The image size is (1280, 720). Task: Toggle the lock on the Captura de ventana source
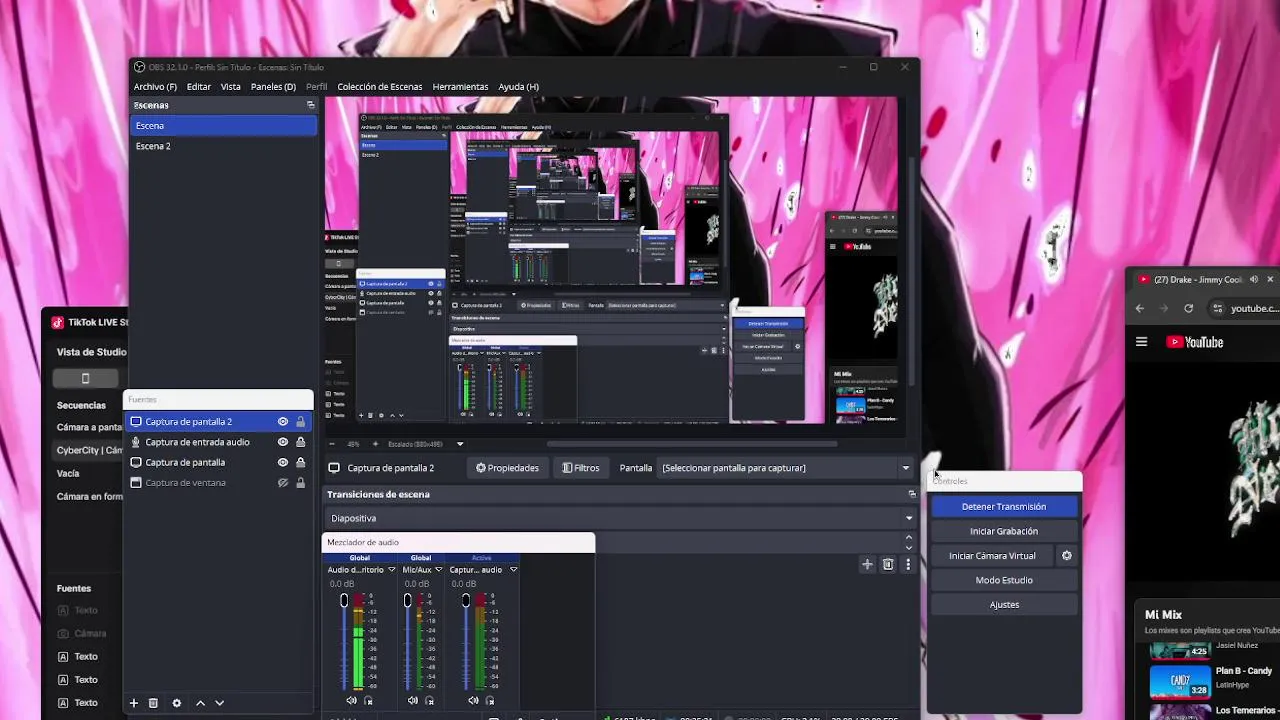click(300, 483)
